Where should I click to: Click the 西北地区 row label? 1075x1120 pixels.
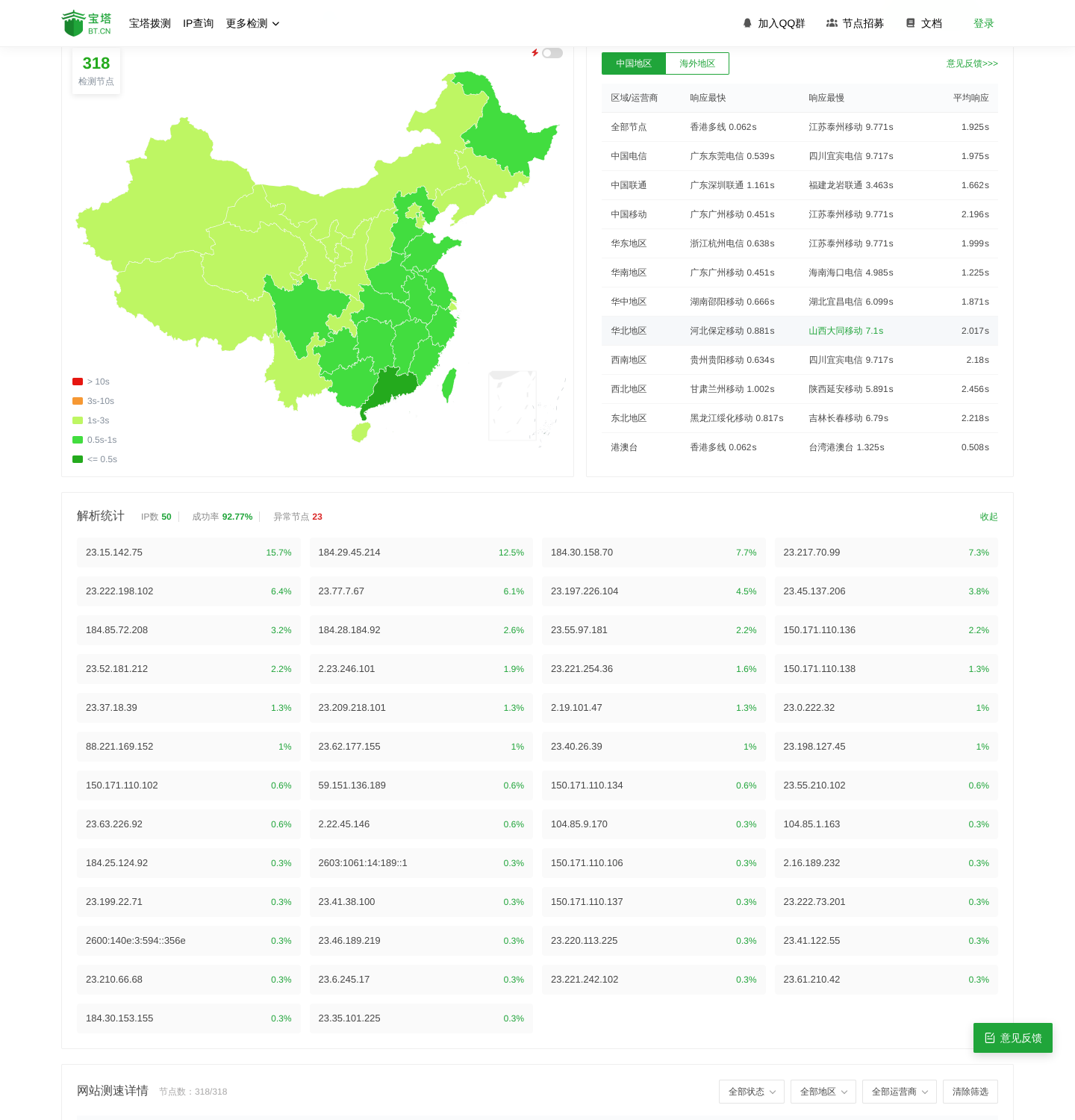629,389
